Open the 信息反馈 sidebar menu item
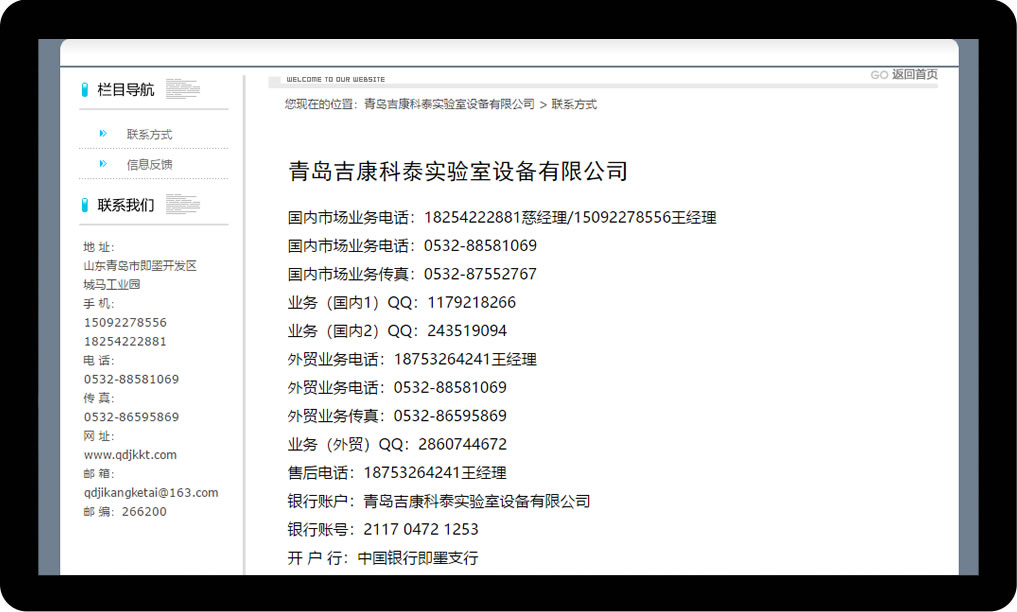This screenshot has height=612, width=1017. [149, 165]
